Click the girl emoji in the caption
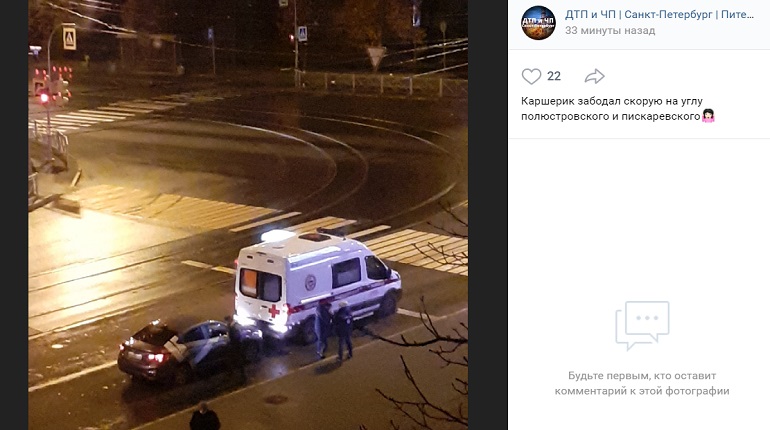 [708, 116]
